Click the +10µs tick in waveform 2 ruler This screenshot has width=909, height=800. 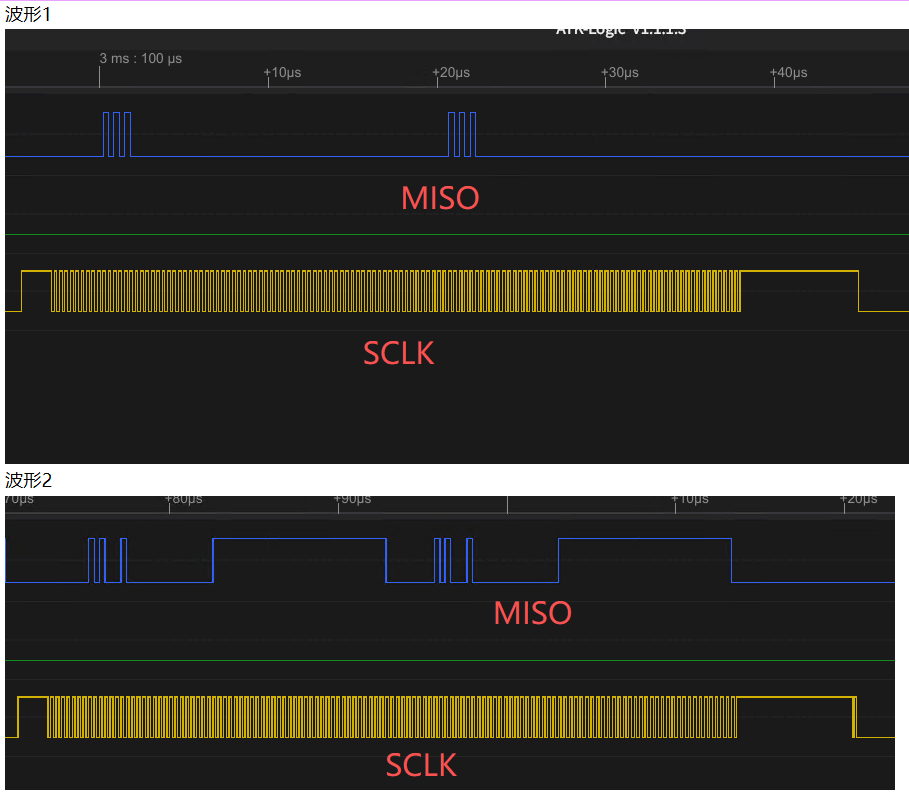(x=689, y=499)
